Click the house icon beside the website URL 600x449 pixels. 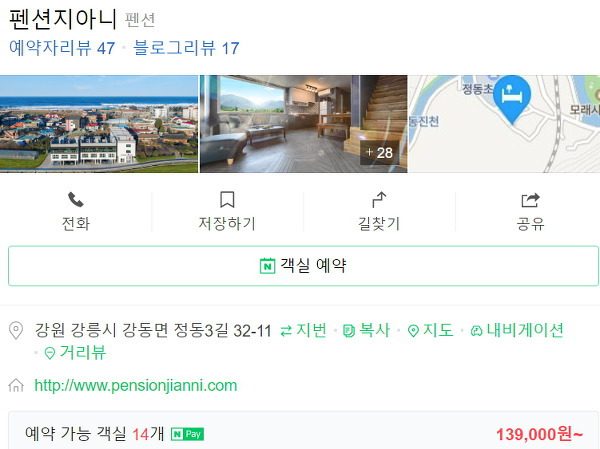[x=16, y=385]
